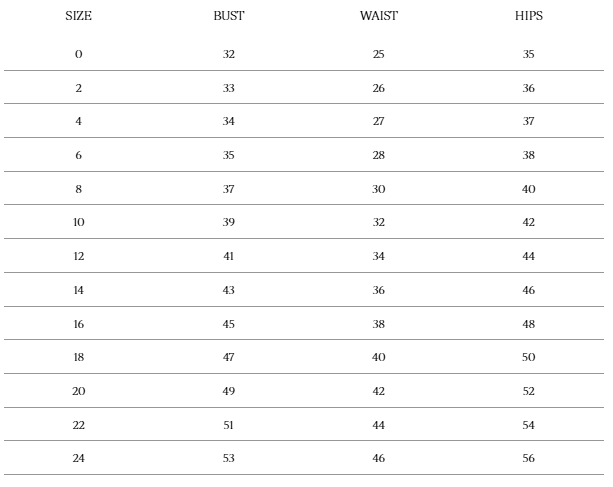Click the waist value 27 for size 4
The height and width of the screenshot is (487, 613).
[x=378, y=122]
